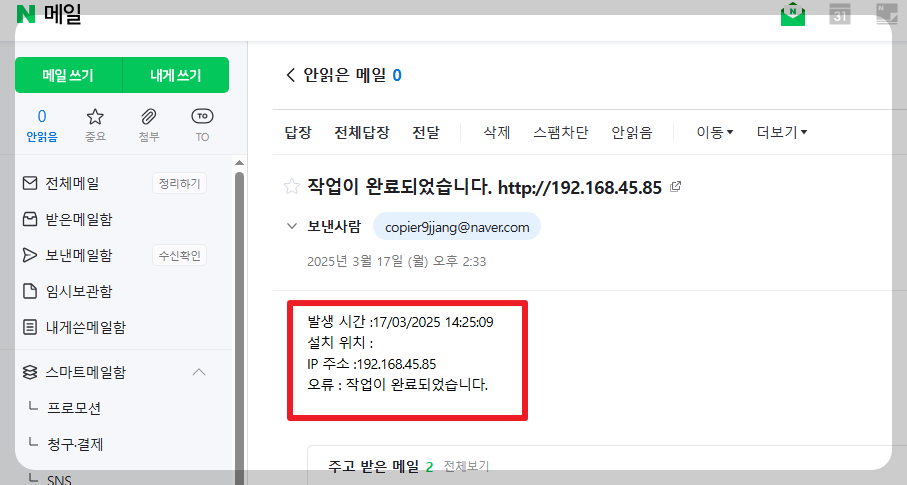Open the calendar icon showing 31
The image size is (907, 485).
tap(839, 14)
